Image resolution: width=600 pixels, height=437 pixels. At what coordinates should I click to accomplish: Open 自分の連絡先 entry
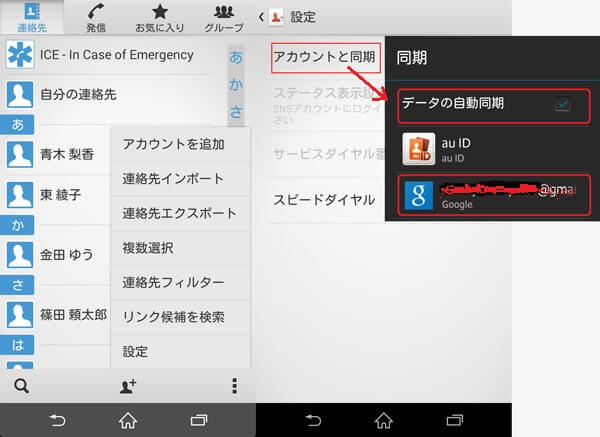(78, 95)
